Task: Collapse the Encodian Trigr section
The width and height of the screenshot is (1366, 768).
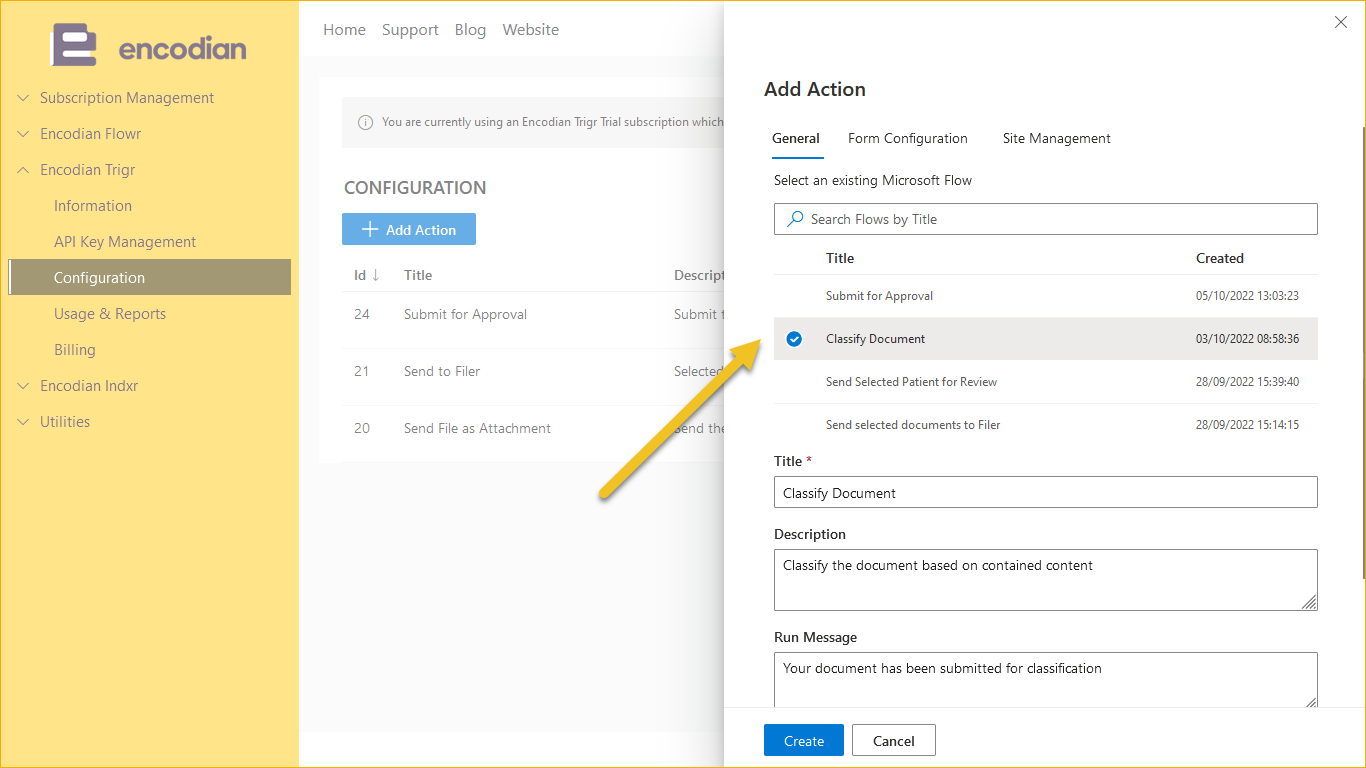Action: coord(24,170)
